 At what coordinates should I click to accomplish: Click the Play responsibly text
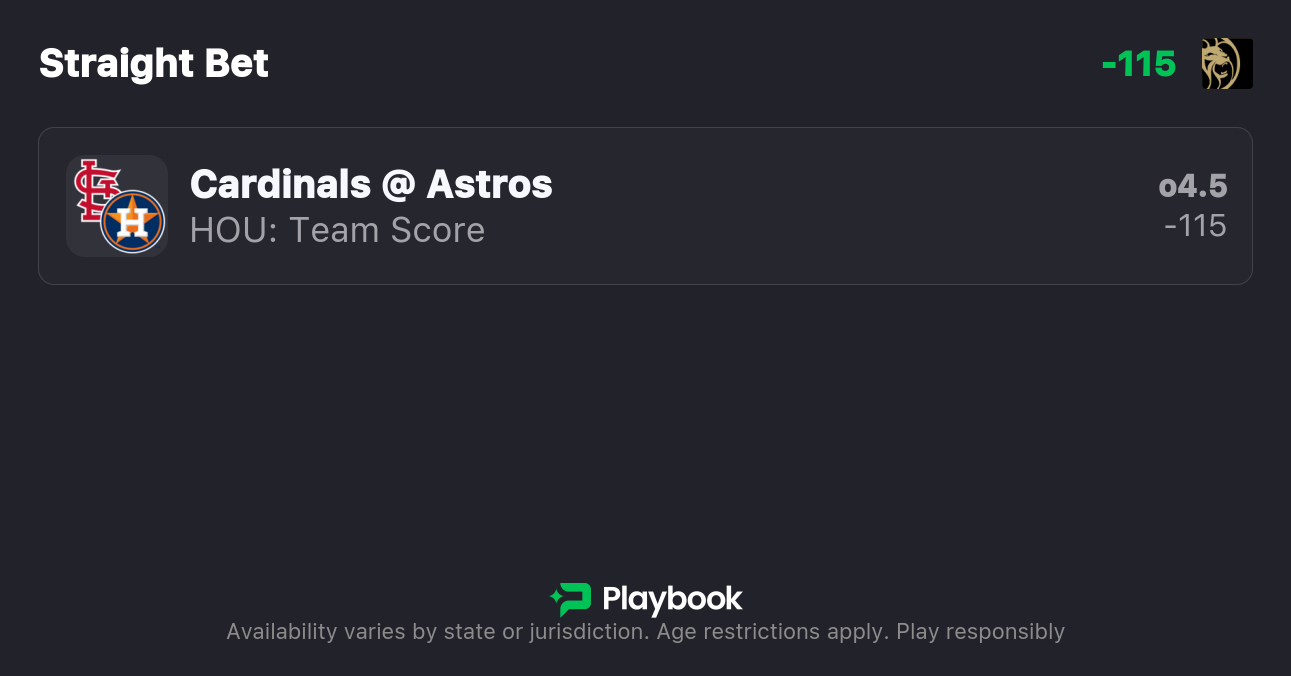[980, 632]
